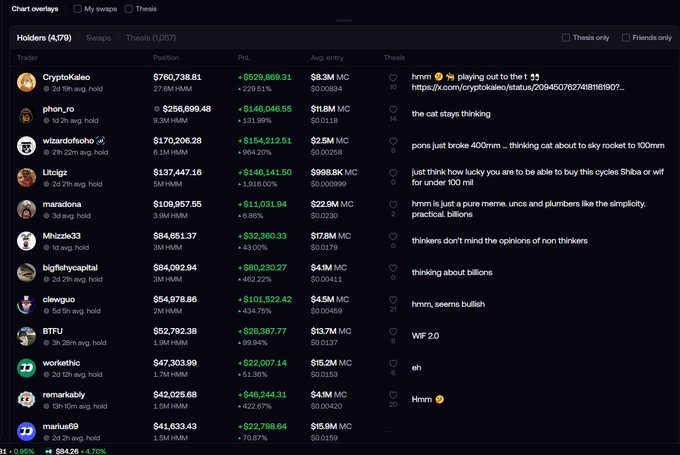Like Mhizzle33's thesis heart icon
The image size is (680, 455).
pos(393,236)
